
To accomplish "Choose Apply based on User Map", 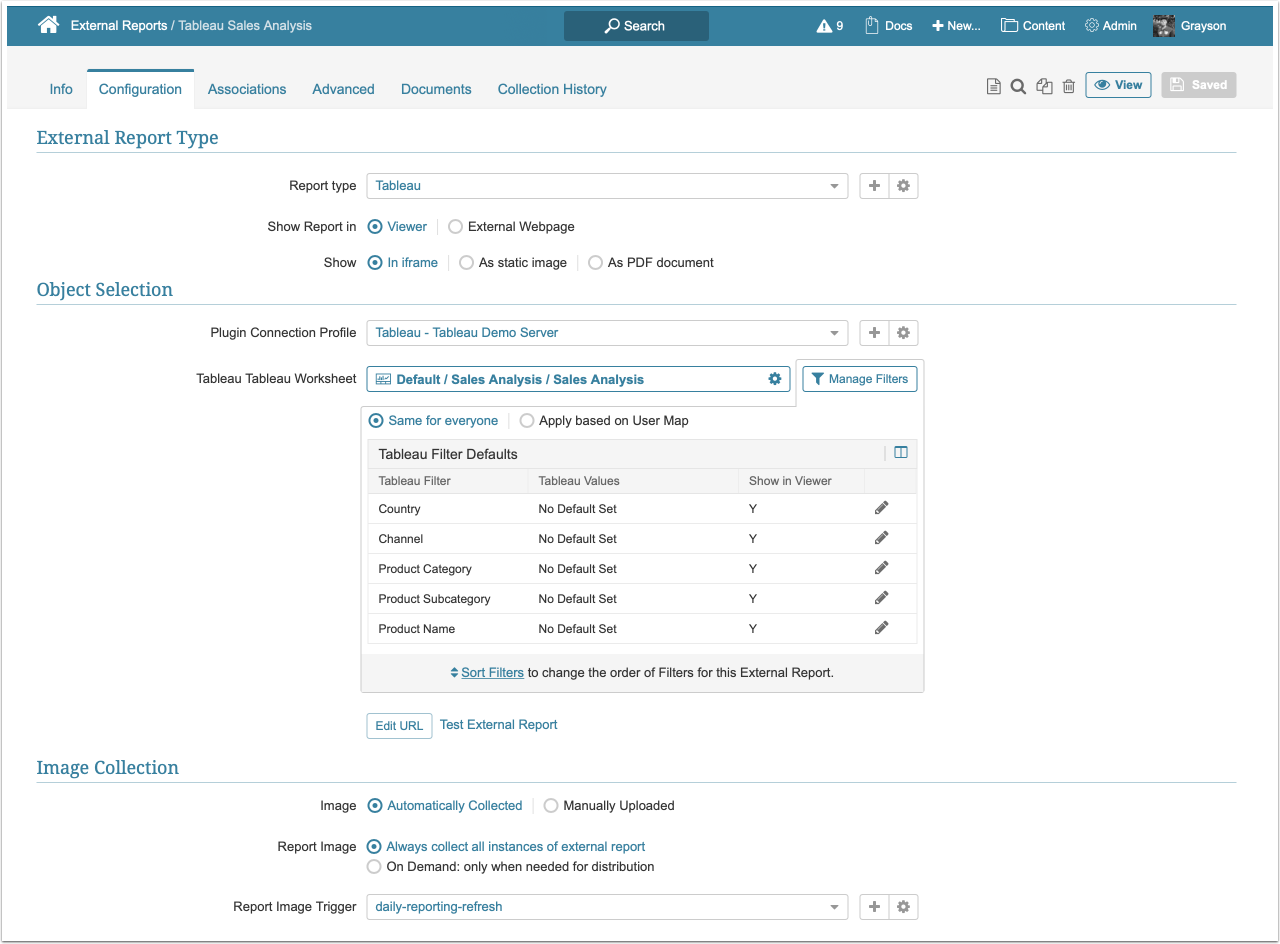I will click(527, 421).
